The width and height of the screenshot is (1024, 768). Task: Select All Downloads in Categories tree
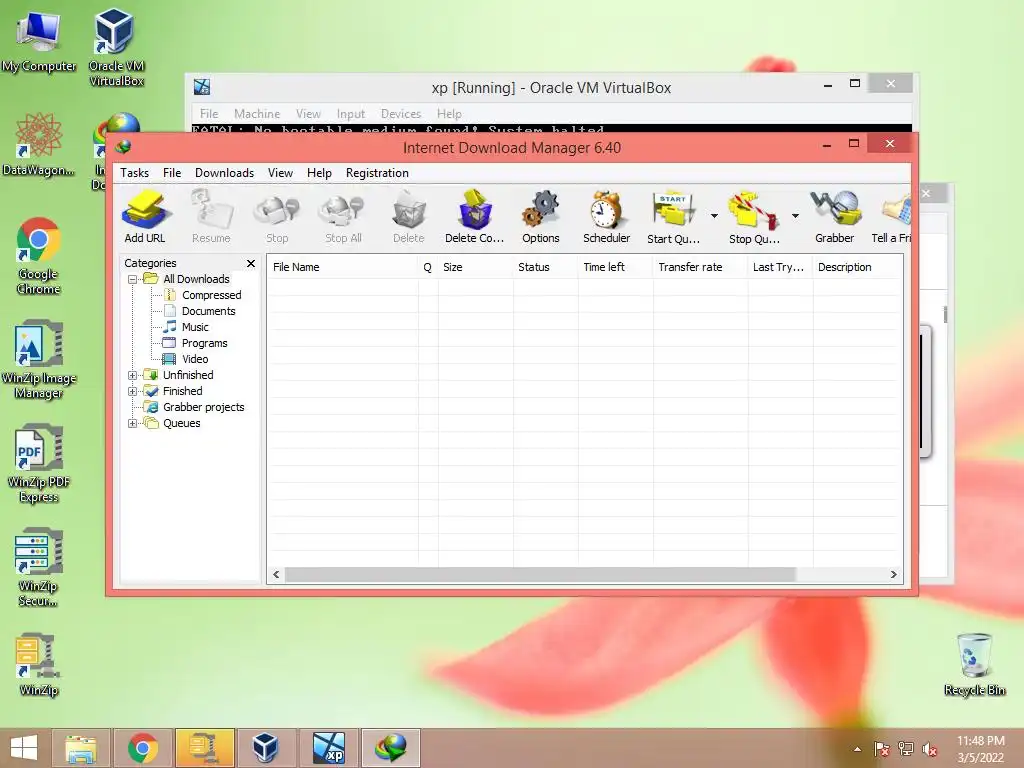coord(196,280)
